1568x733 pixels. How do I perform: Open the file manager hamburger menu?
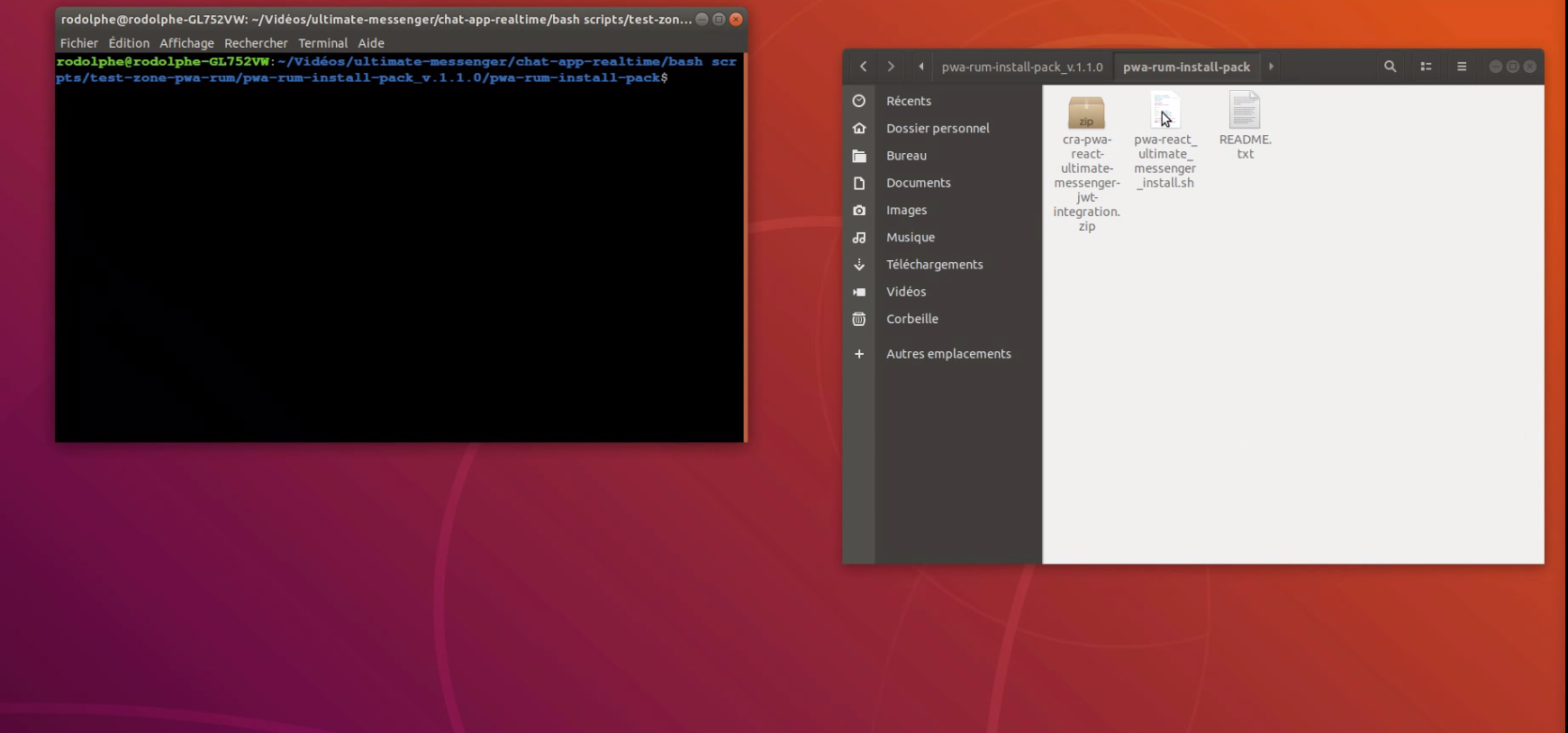[1462, 67]
